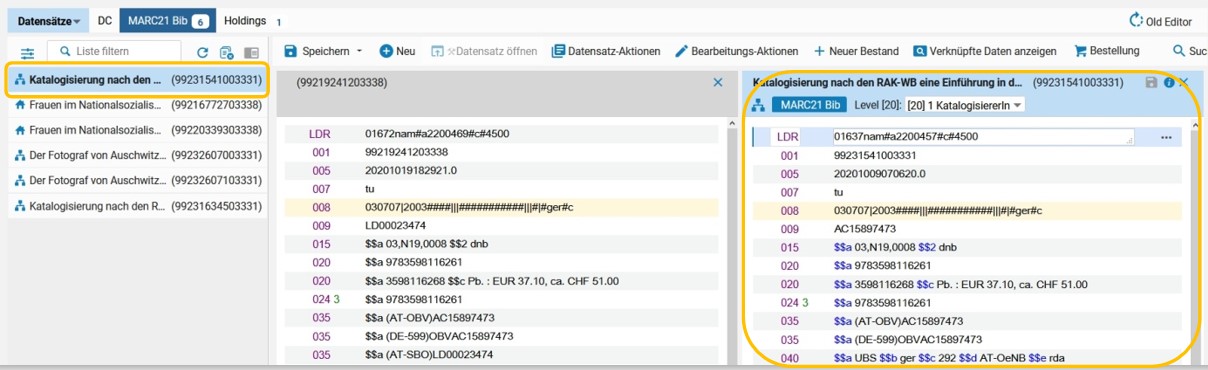
Task: Click the add-record icon beside the refresh icon
Action: (227, 52)
